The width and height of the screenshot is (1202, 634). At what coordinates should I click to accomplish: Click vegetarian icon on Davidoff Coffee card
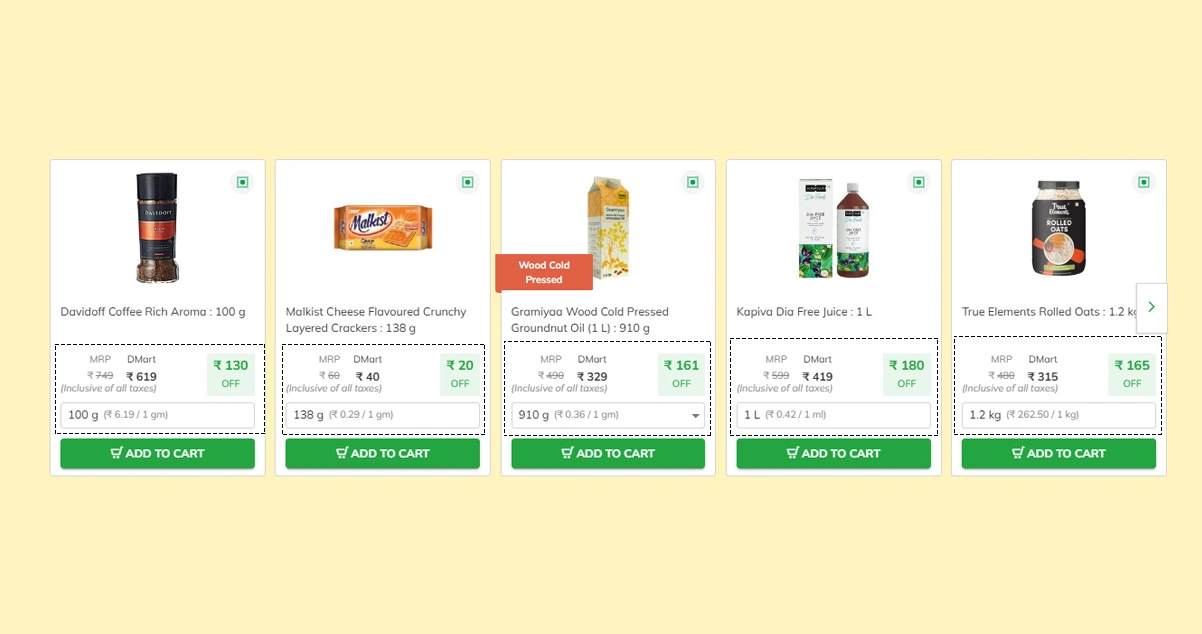pyautogui.click(x=242, y=182)
